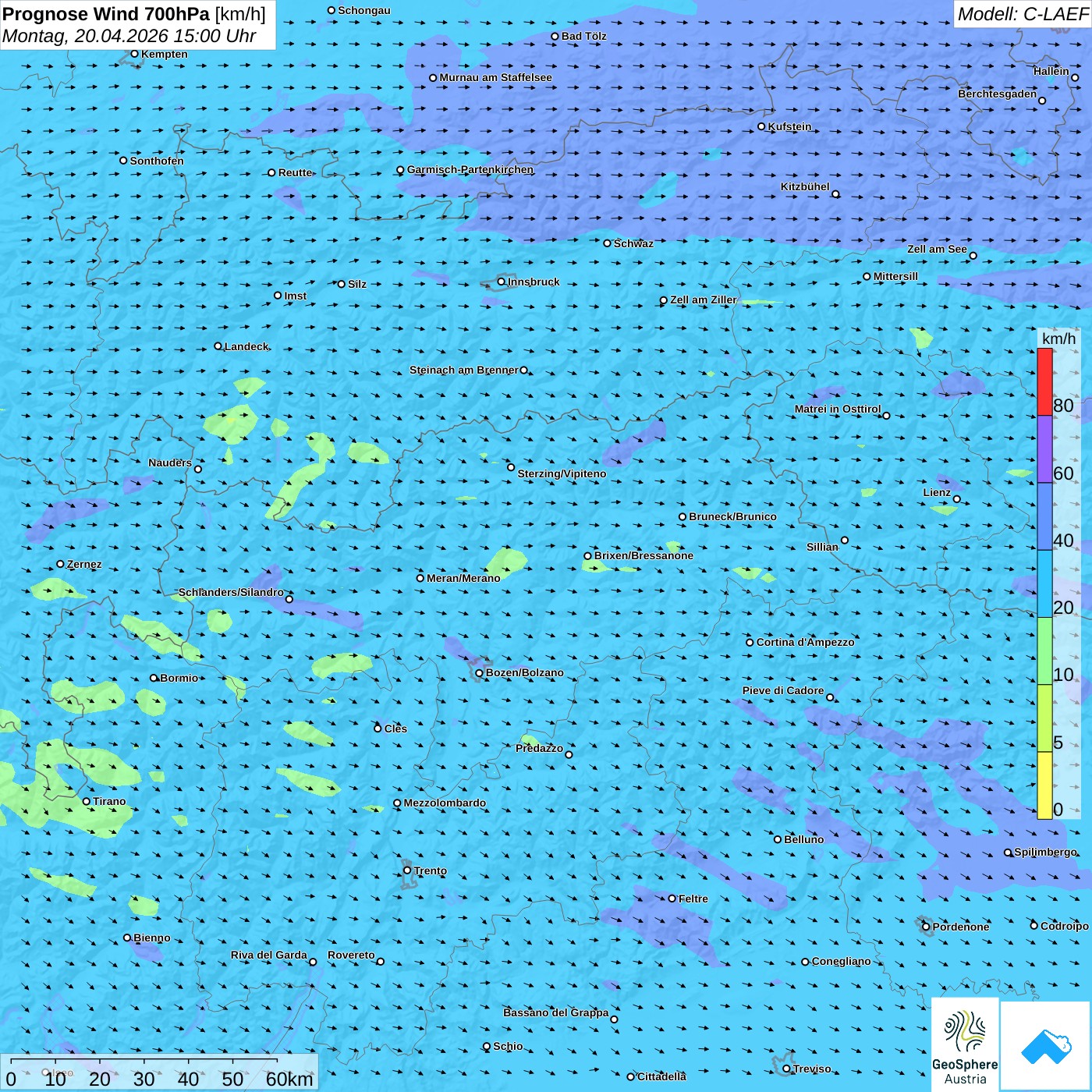This screenshot has width=1092, height=1092.
Task: Click the Nauders city label
Action: pos(170,463)
